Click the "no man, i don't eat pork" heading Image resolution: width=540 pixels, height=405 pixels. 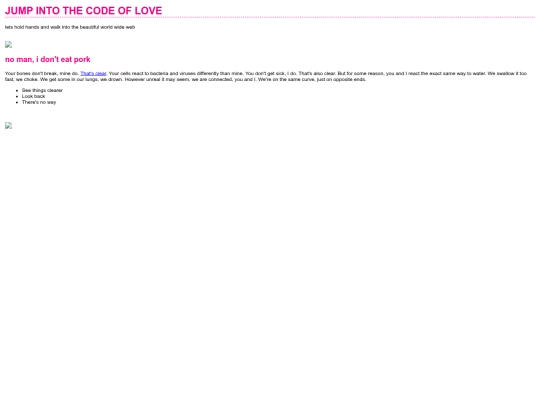tap(48, 60)
